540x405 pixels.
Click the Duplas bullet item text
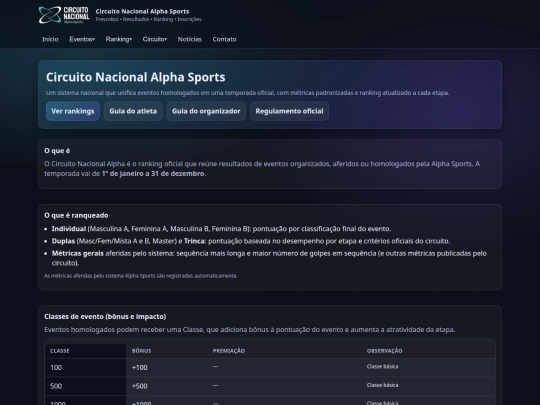251,241
